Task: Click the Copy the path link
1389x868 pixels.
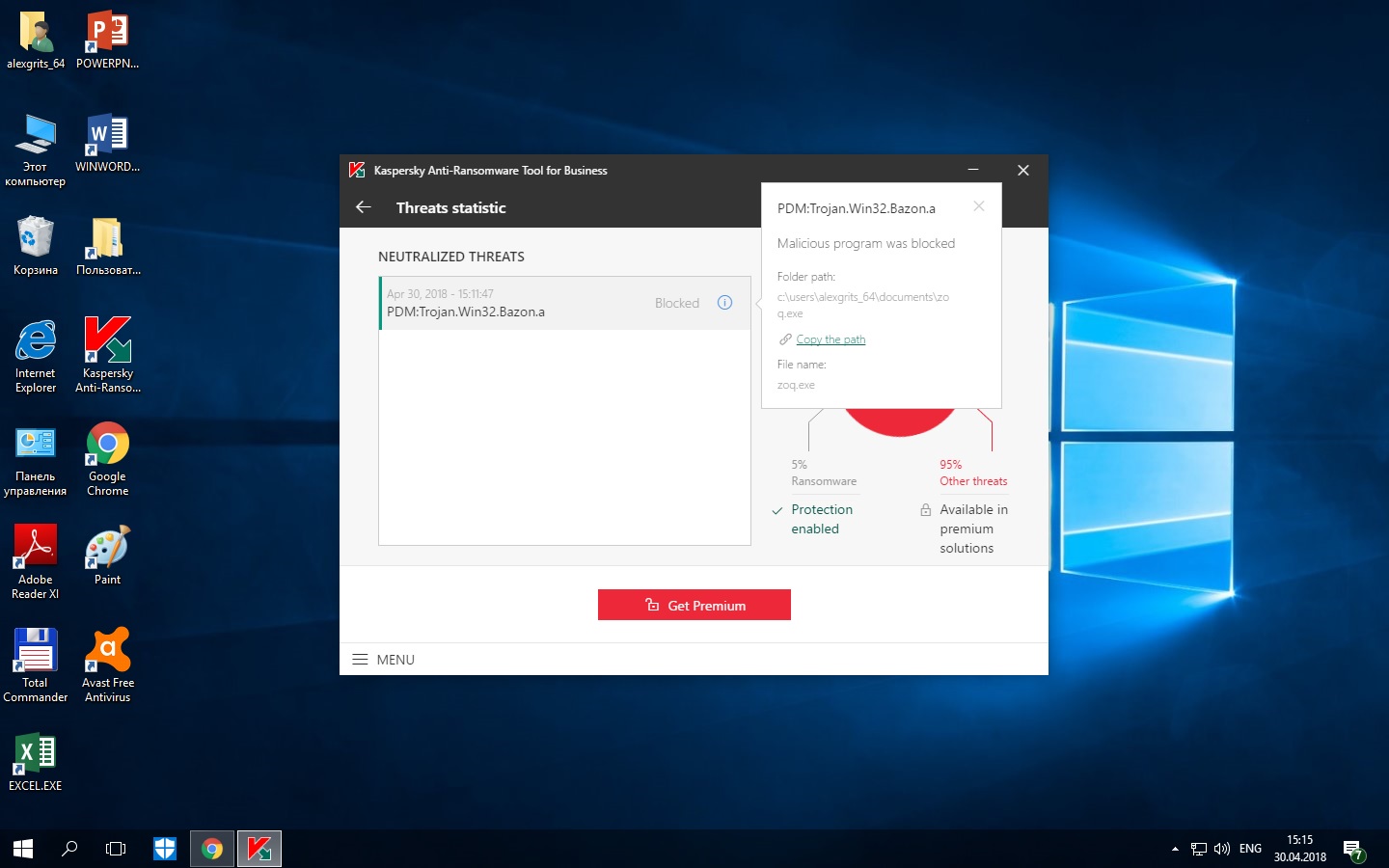Action: [x=830, y=339]
